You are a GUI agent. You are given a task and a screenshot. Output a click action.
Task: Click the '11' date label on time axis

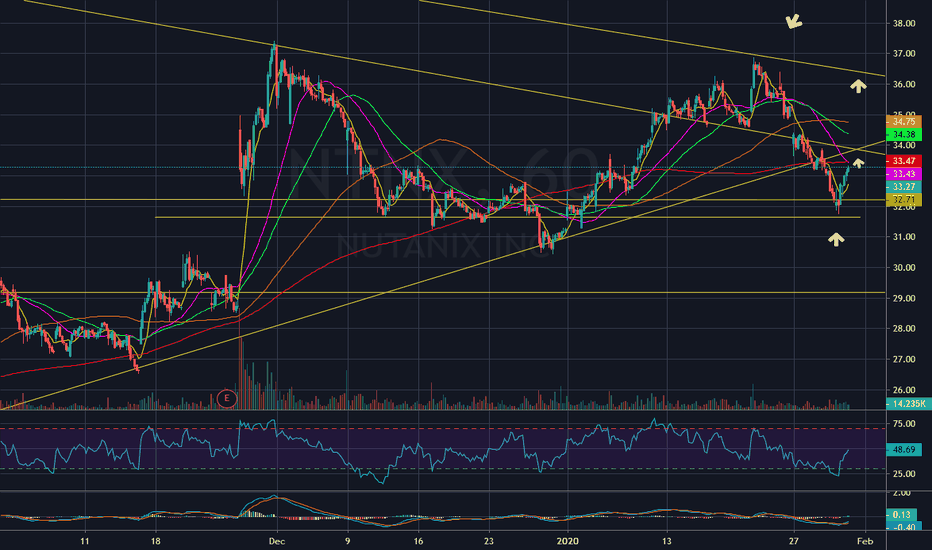tap(85, 541)
